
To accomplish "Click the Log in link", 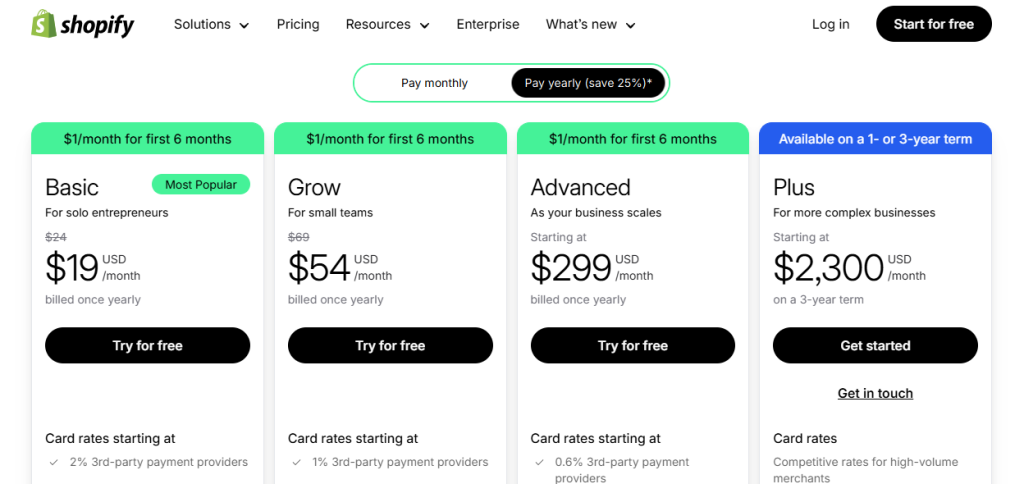I will (x=830, y=24).
